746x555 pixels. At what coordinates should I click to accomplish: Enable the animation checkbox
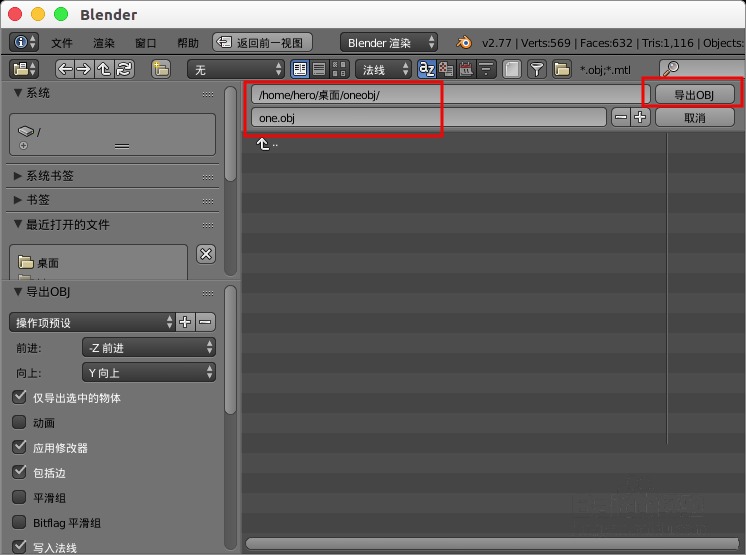pyautogui.click(x=19, y=422)
